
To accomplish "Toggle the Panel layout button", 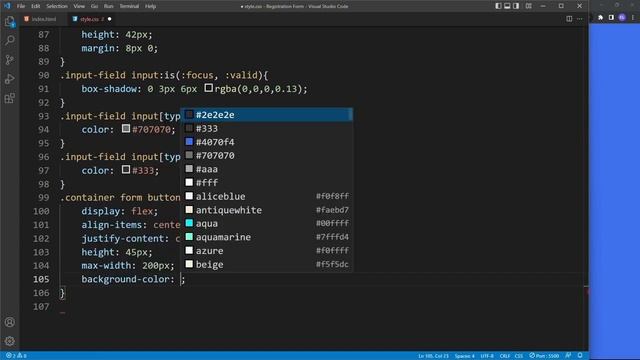I will [x=507, y=6].
